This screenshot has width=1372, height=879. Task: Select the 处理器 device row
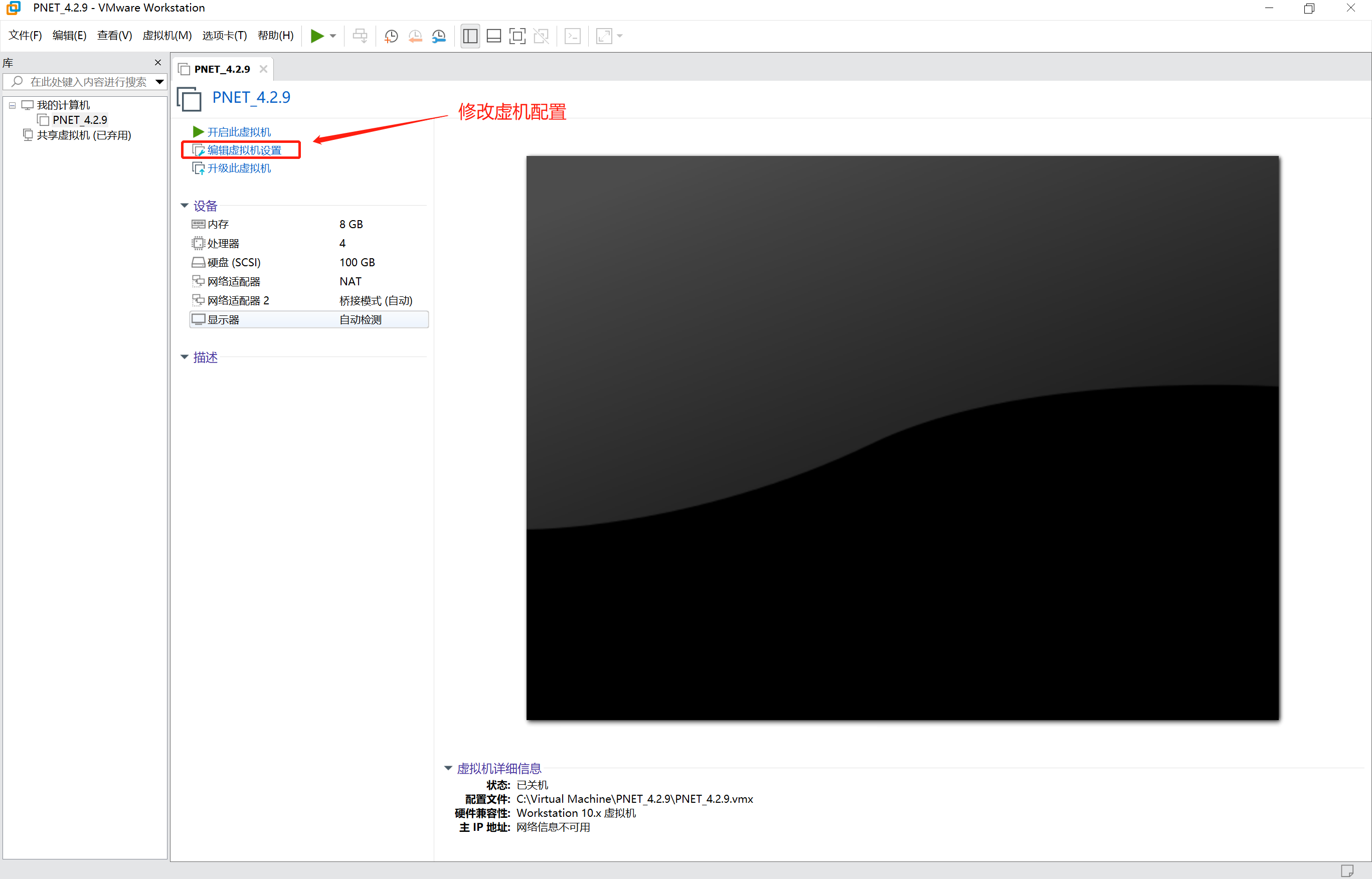(309, 243)
